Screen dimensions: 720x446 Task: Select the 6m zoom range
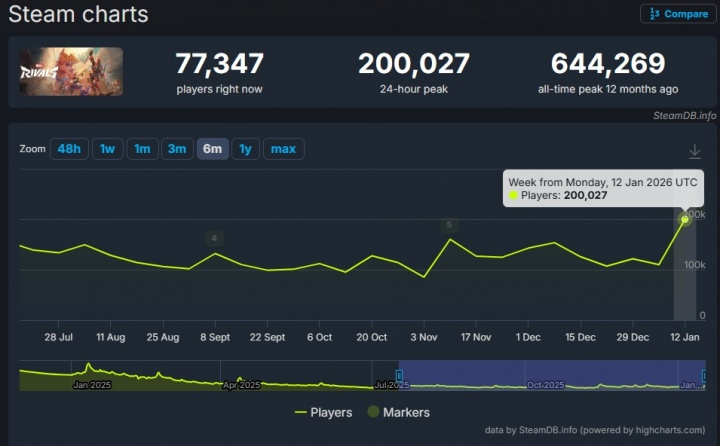click(x=213, y=149)
